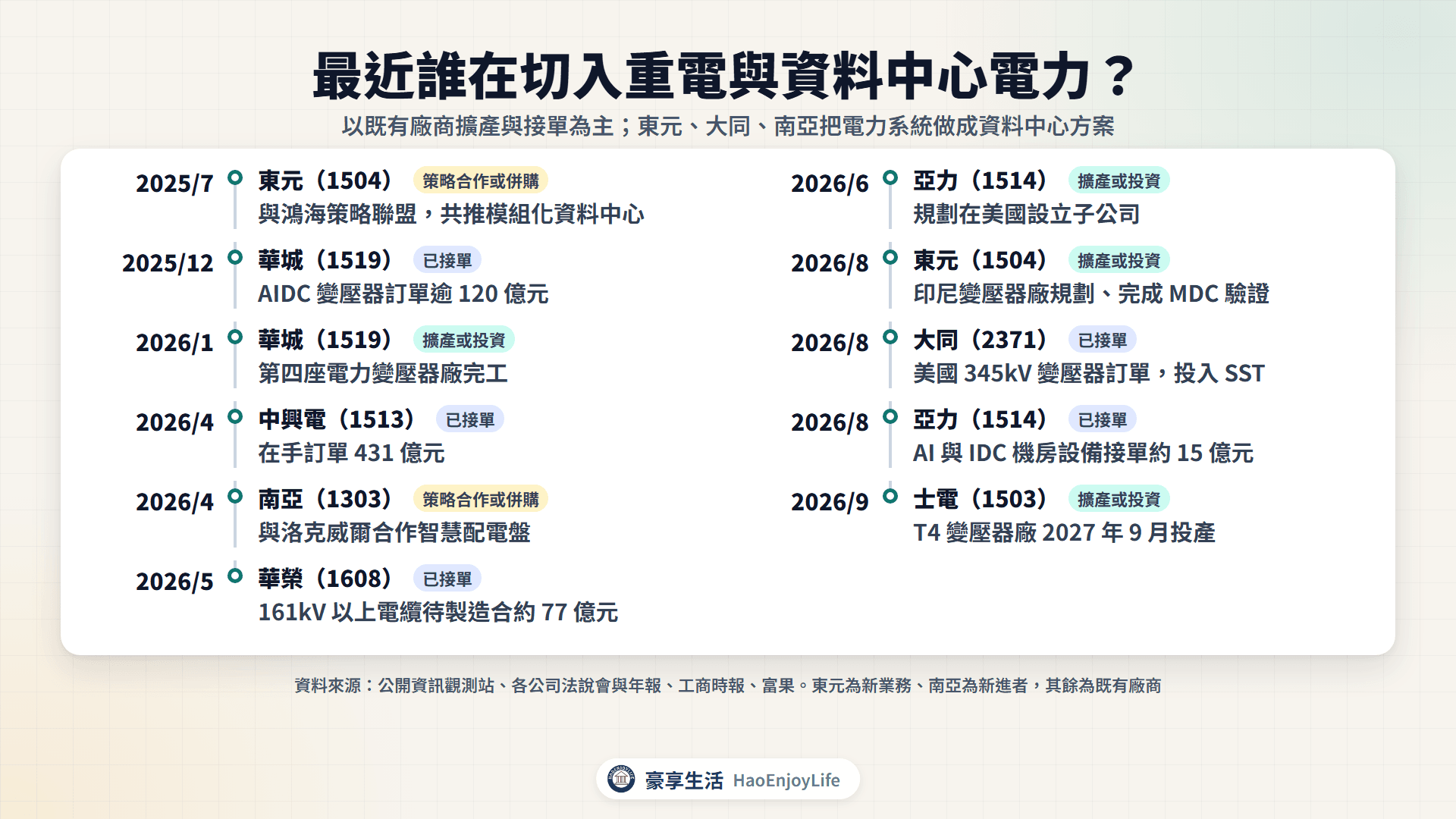Screen dimensions: 1456x819
Task: Click the subtitle starting with 以既有廠商擴產與接單為主
Action: [728, 126]
